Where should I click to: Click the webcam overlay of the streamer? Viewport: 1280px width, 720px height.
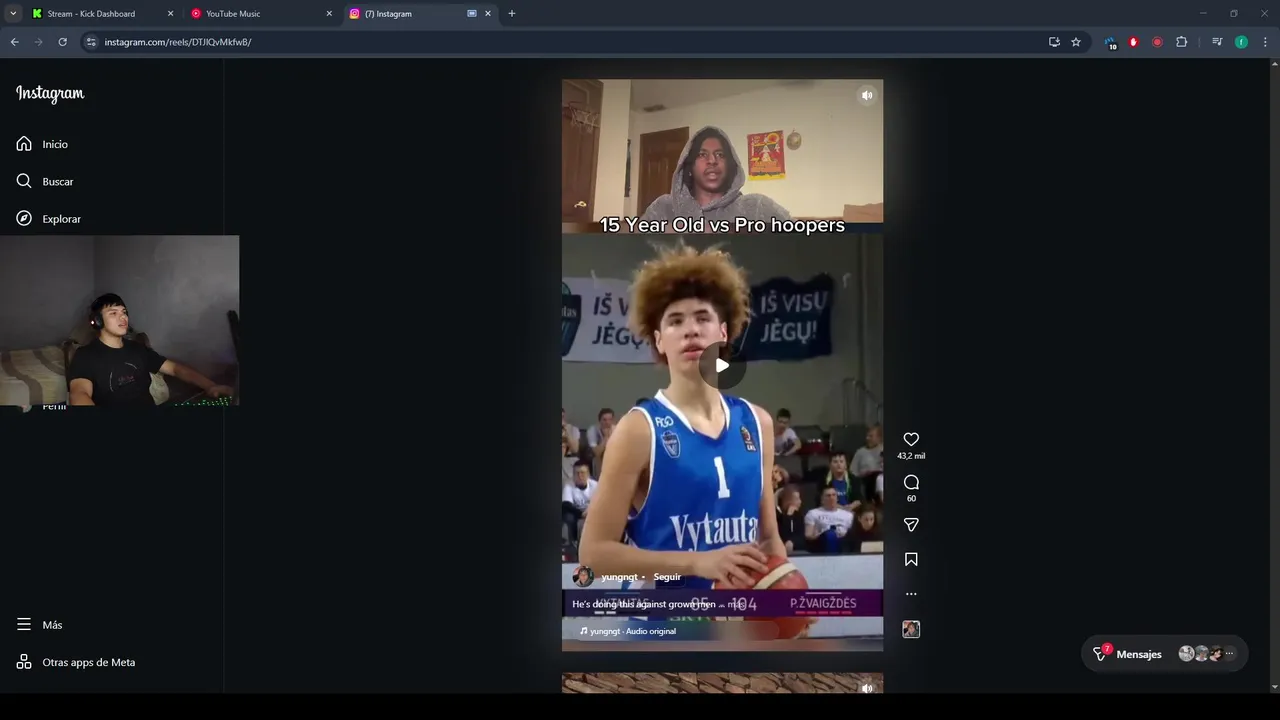tap(120, 320)
